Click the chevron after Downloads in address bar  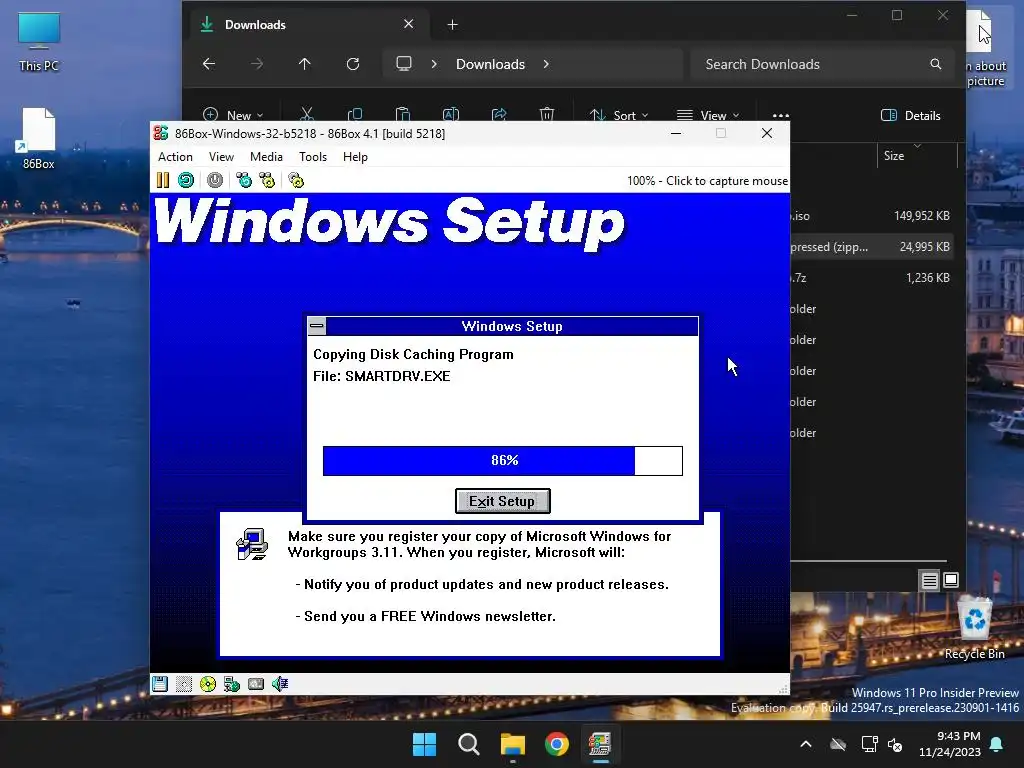coord(546,64)
